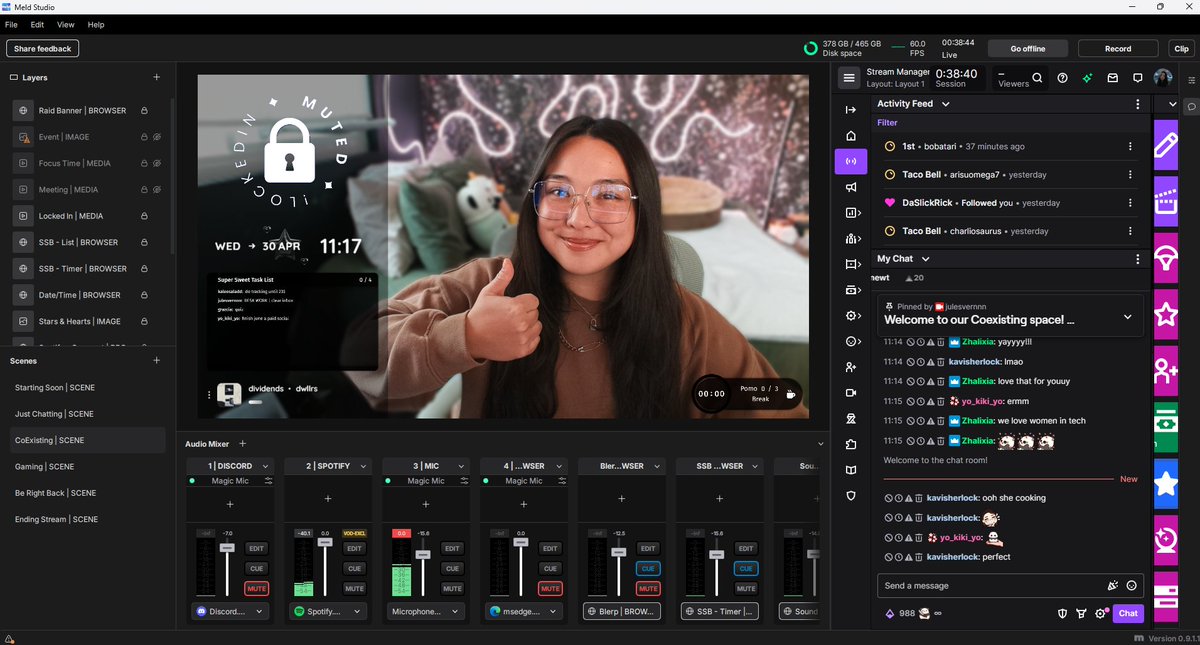
Task: Toggle the lock on the Raid Banner layer
Action: click(144, 110)
